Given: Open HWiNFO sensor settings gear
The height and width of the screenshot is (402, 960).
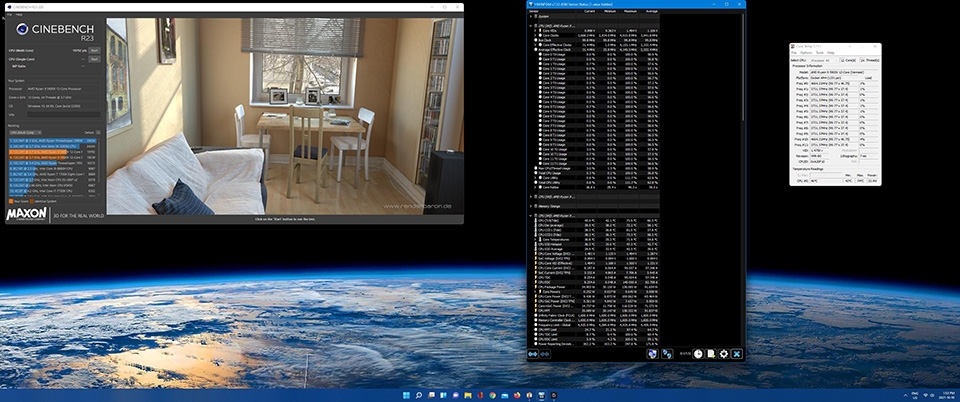Looking at the screenshot, I should tap(724, 354).
